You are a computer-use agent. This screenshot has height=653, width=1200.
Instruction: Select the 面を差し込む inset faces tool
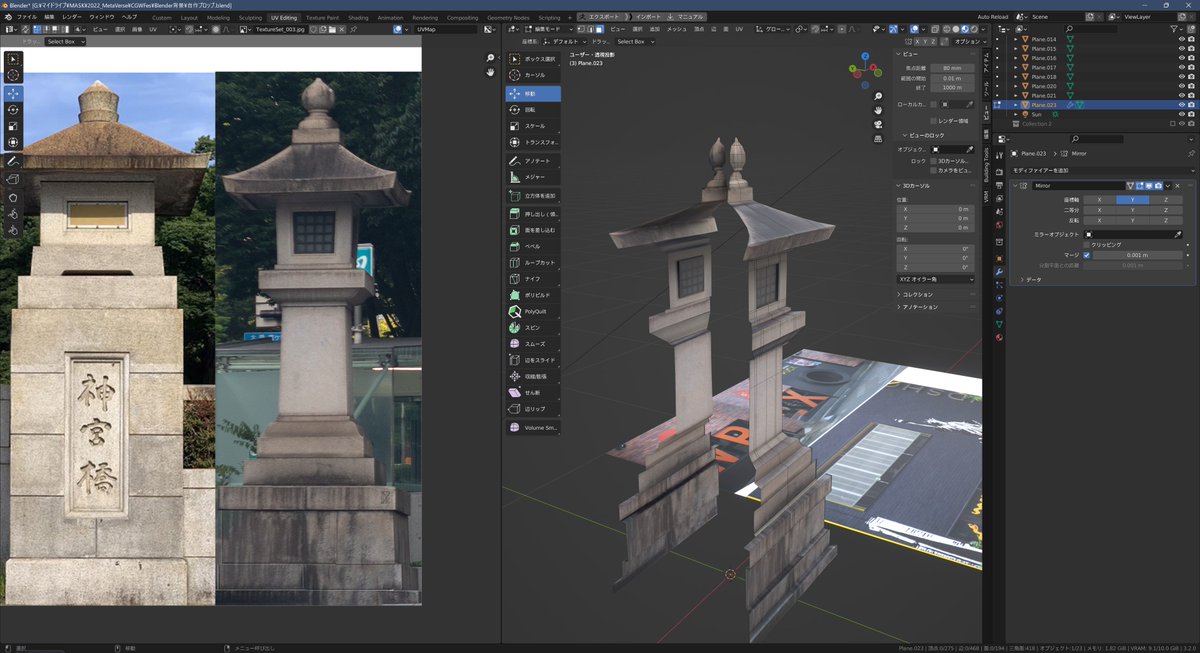pos(533,230)
